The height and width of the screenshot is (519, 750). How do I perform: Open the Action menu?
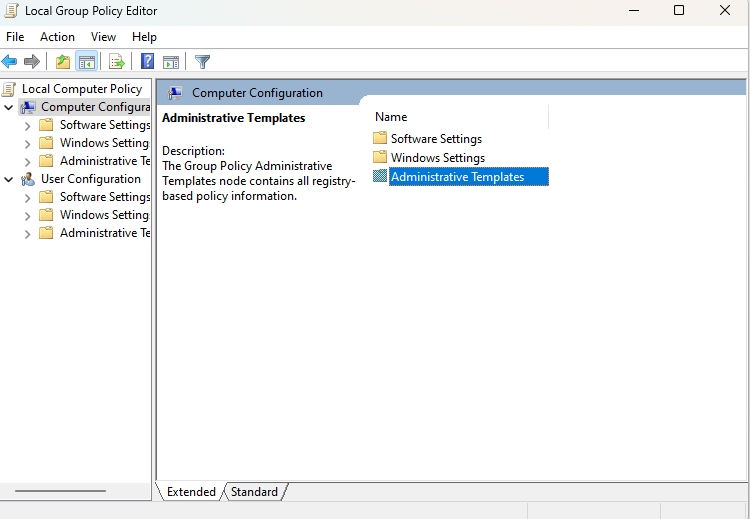(57, 37)
